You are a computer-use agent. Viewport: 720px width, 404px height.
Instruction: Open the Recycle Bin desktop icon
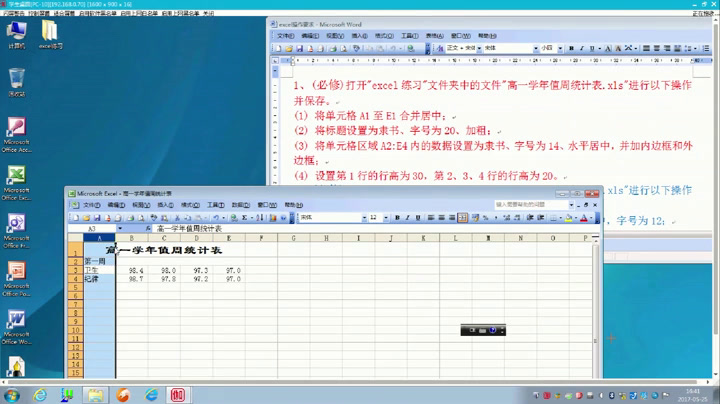click(x=17, y=80)
